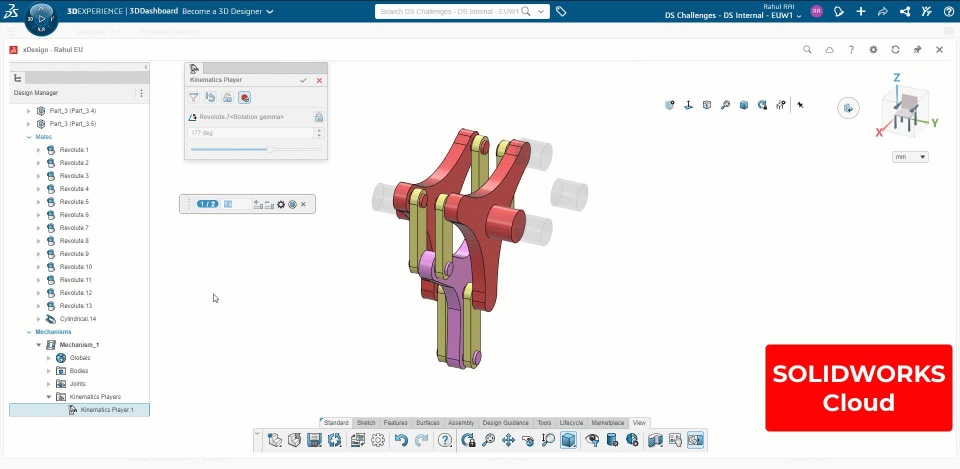Image resolution: width=960 pixels, height=469 pixels.
Task: Click the normal-to axis icon in viewport toolbar
Action: point(688,105)
